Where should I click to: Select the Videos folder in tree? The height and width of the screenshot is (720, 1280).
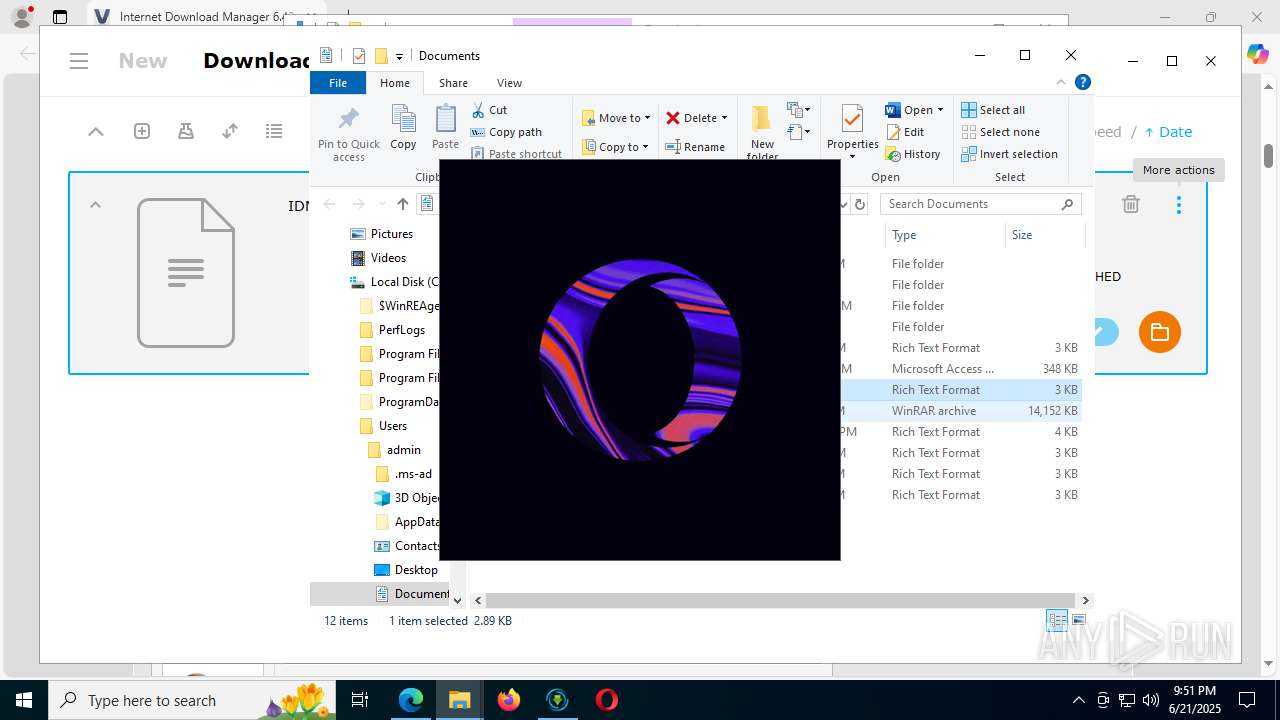point(388,258)
